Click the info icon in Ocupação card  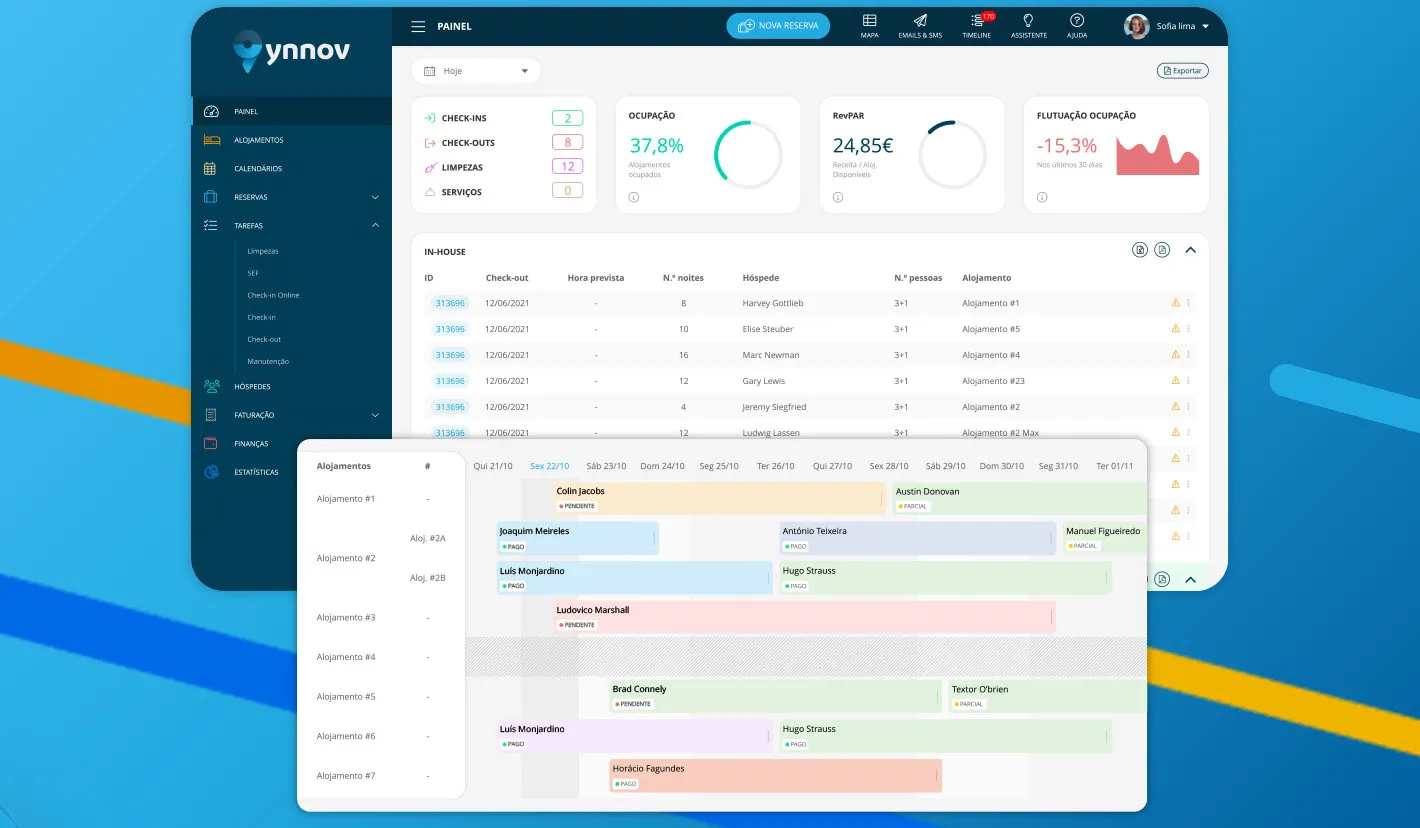(634, 197)
